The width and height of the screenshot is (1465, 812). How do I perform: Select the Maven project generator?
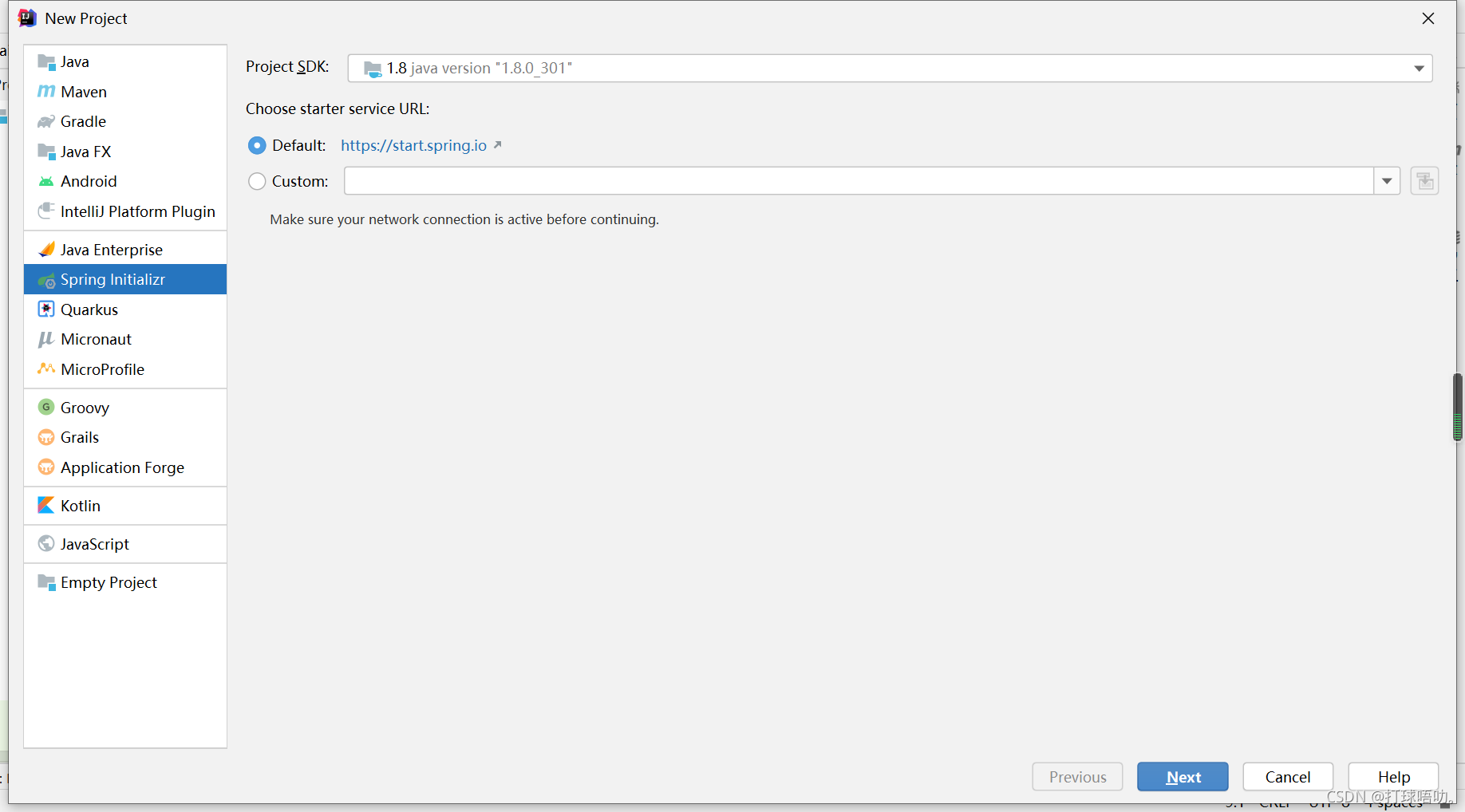coord(82,91)
